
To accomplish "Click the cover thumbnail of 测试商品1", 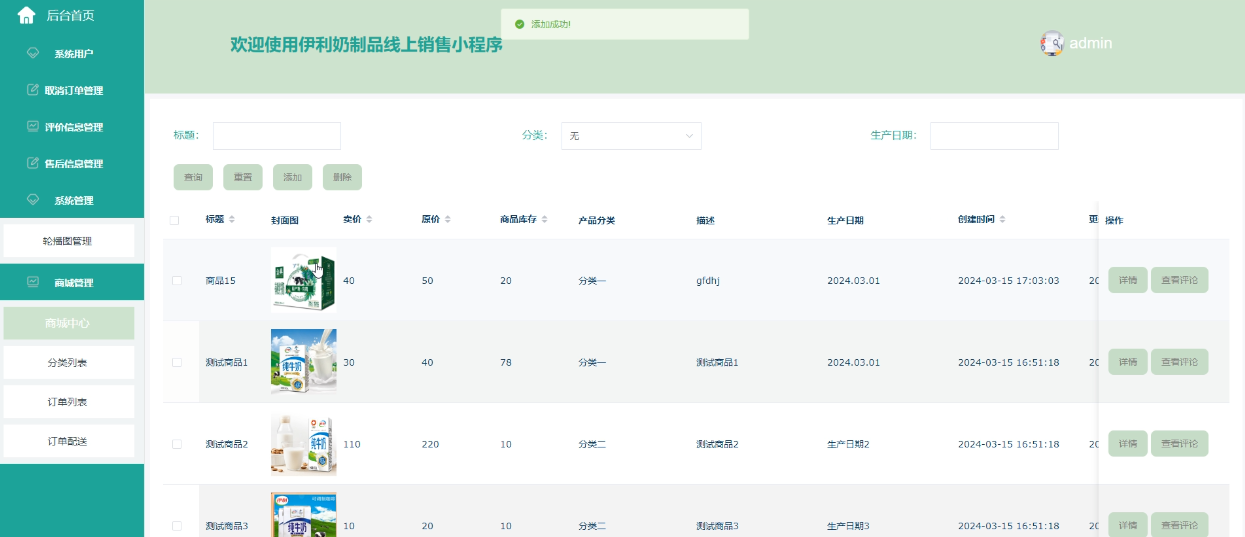I will pos(304,362).
